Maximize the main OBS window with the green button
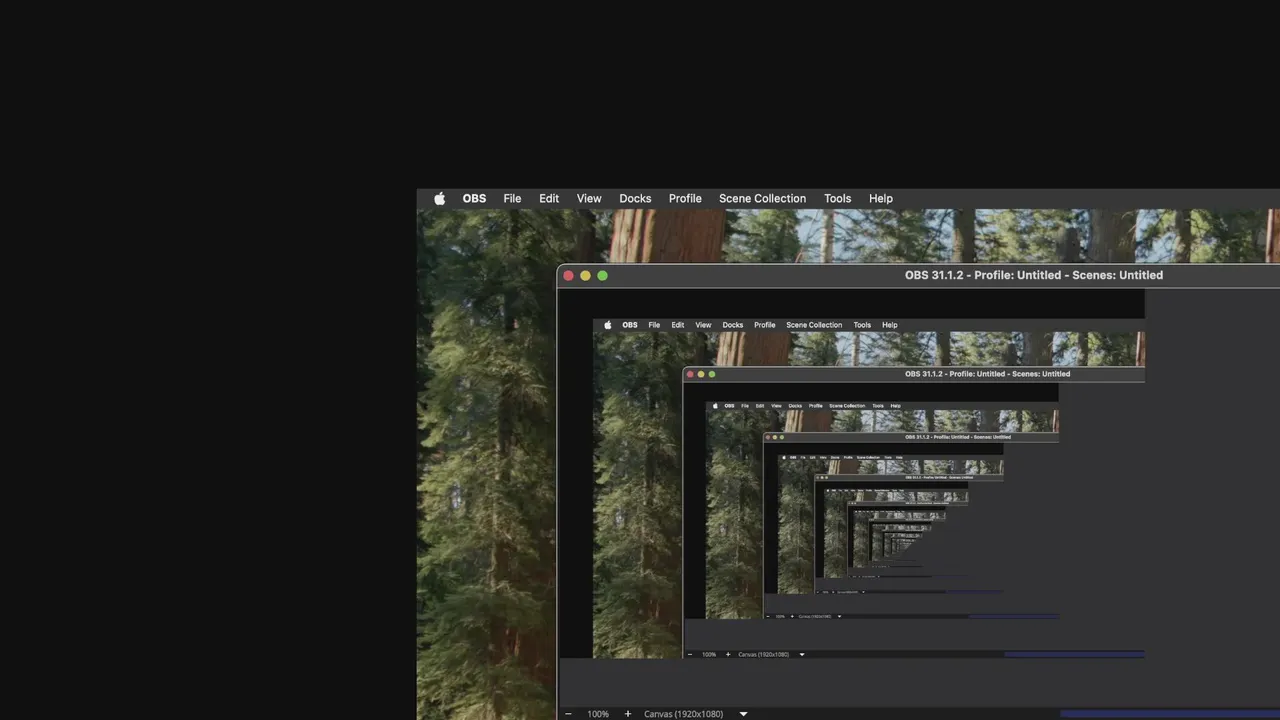 pos(603,275)
